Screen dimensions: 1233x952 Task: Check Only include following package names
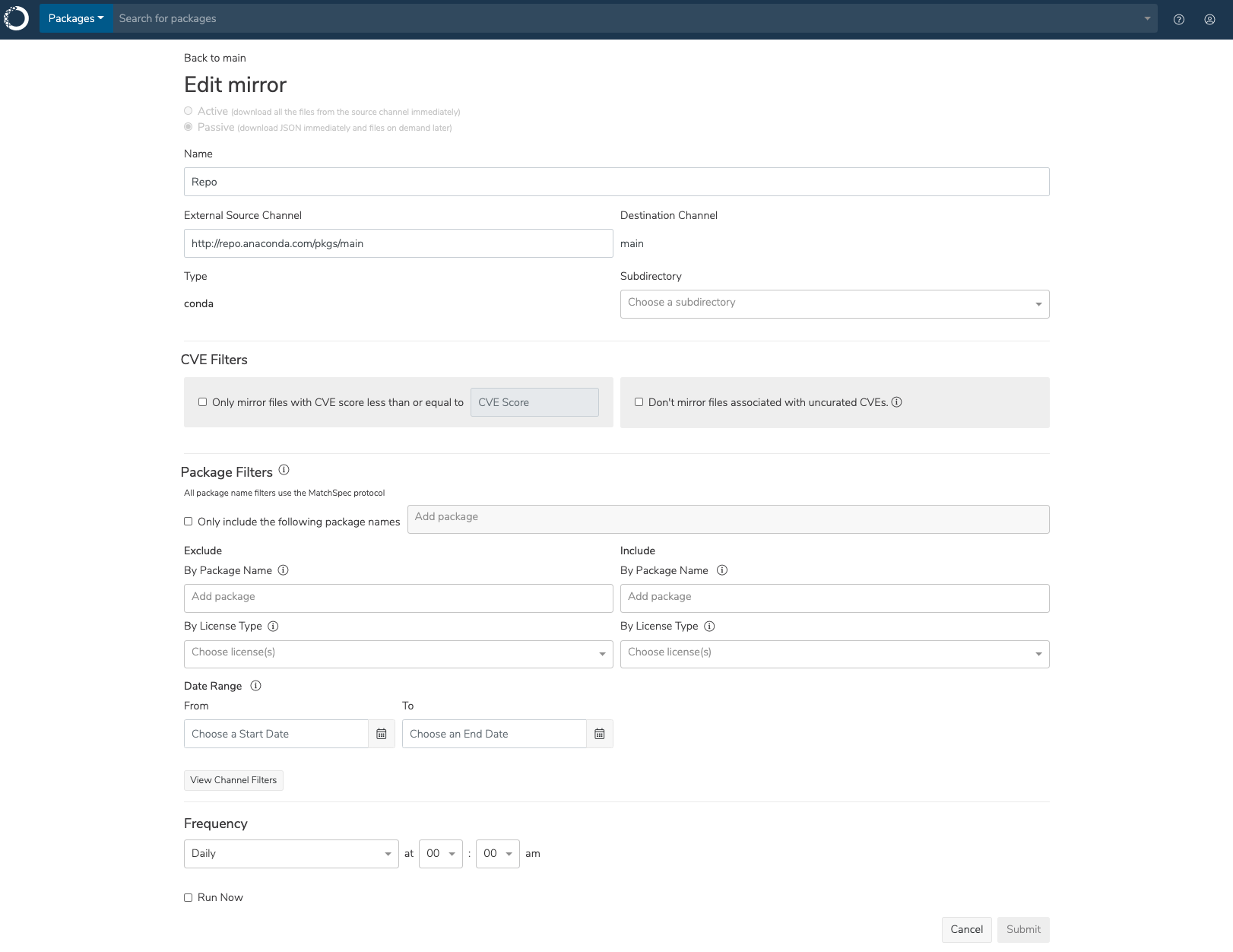point(189,522)
